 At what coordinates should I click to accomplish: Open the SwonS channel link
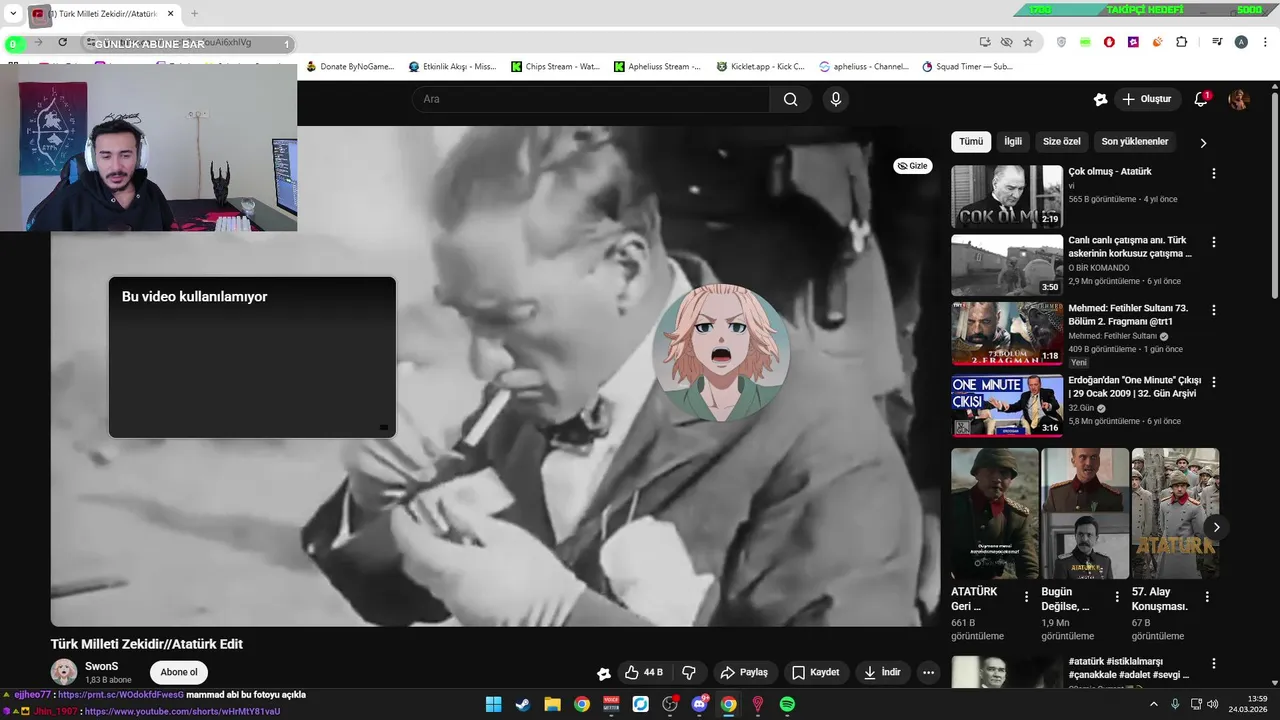pyautogui.click(x=101, y=666)
